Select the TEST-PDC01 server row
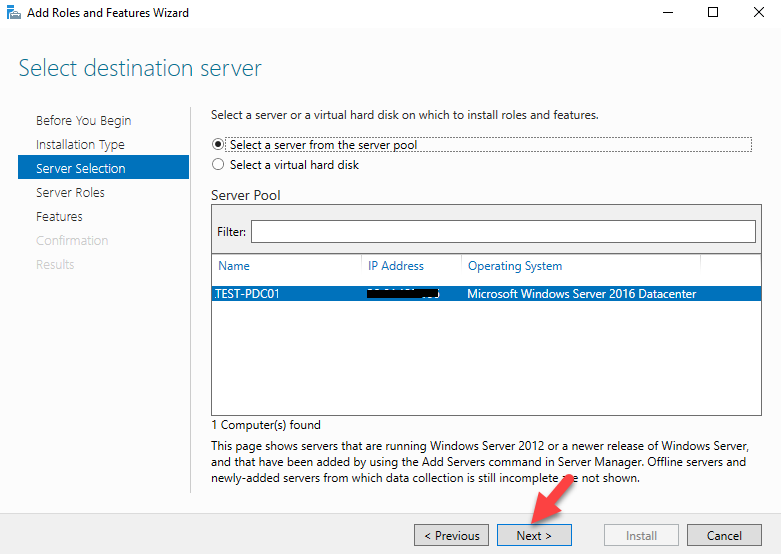 pos(486,293)
